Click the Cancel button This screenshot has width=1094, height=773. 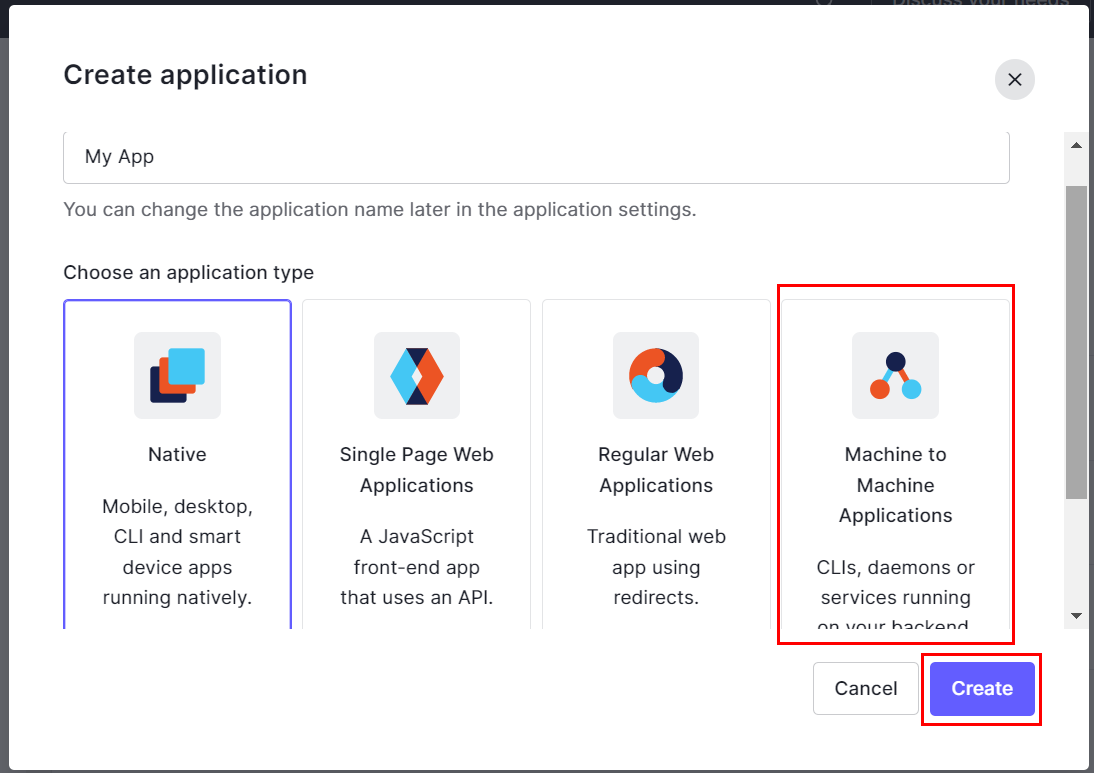coord(866,688)
